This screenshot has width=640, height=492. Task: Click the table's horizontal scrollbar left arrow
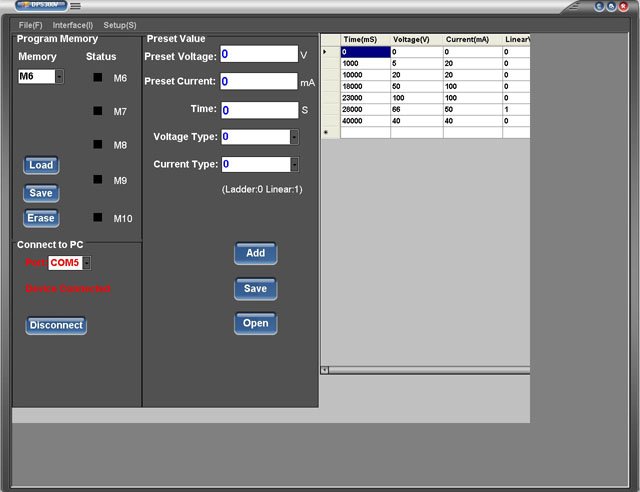[x=324, y=370]
